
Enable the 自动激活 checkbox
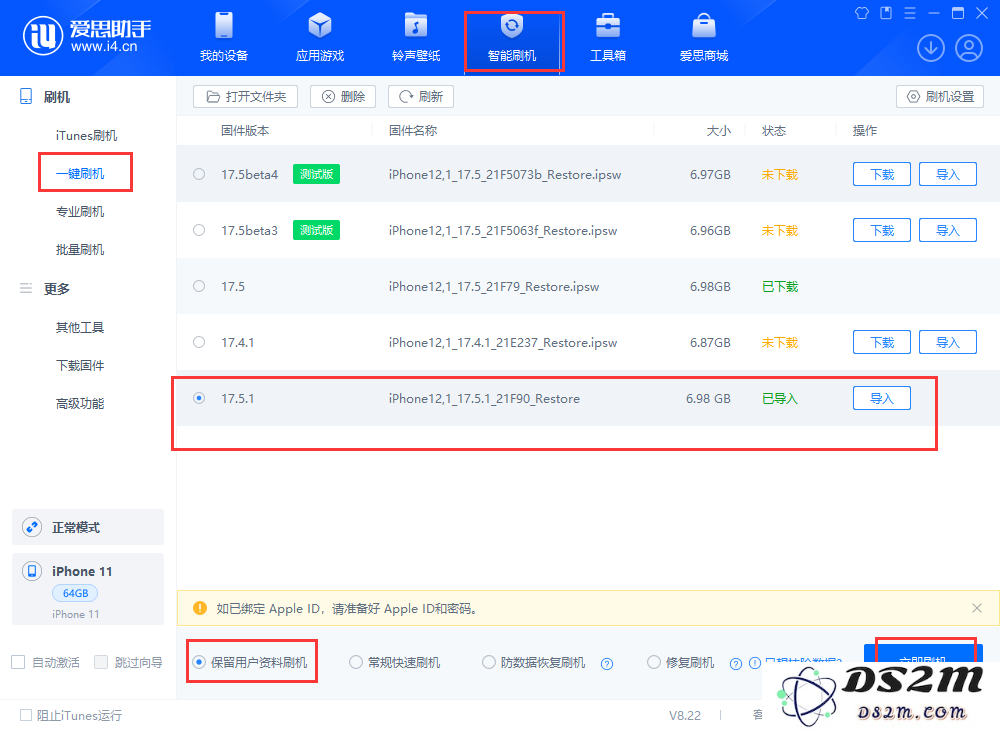[18, 662]
